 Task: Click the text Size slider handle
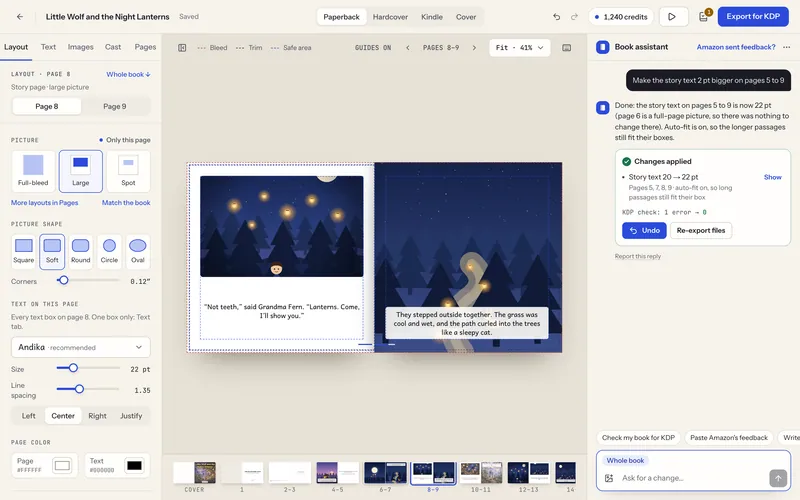pos(73,368)
